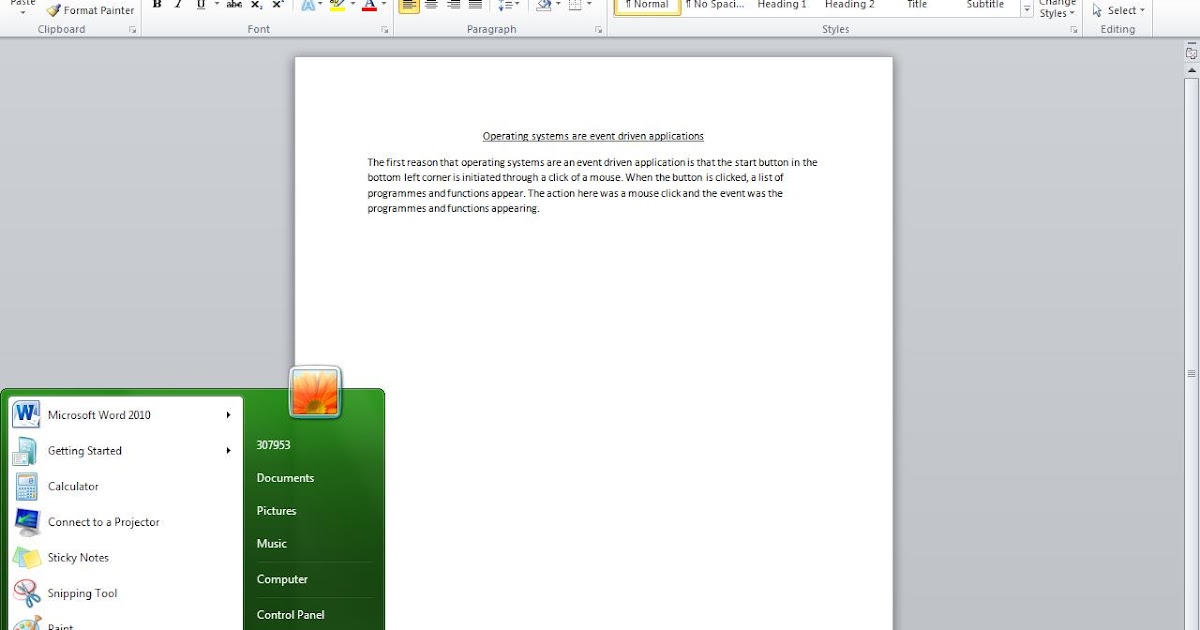Click the line spacing icon
Viewport: 1200px width, 630px height.
point(505,5)
